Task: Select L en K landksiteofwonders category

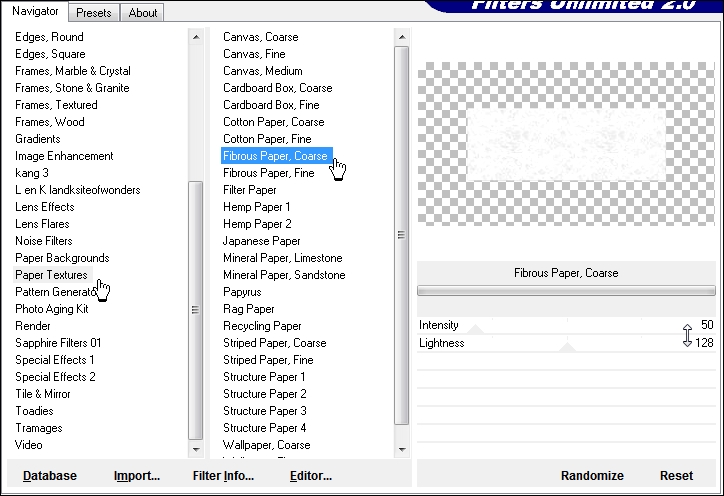Action: [78, 190]
